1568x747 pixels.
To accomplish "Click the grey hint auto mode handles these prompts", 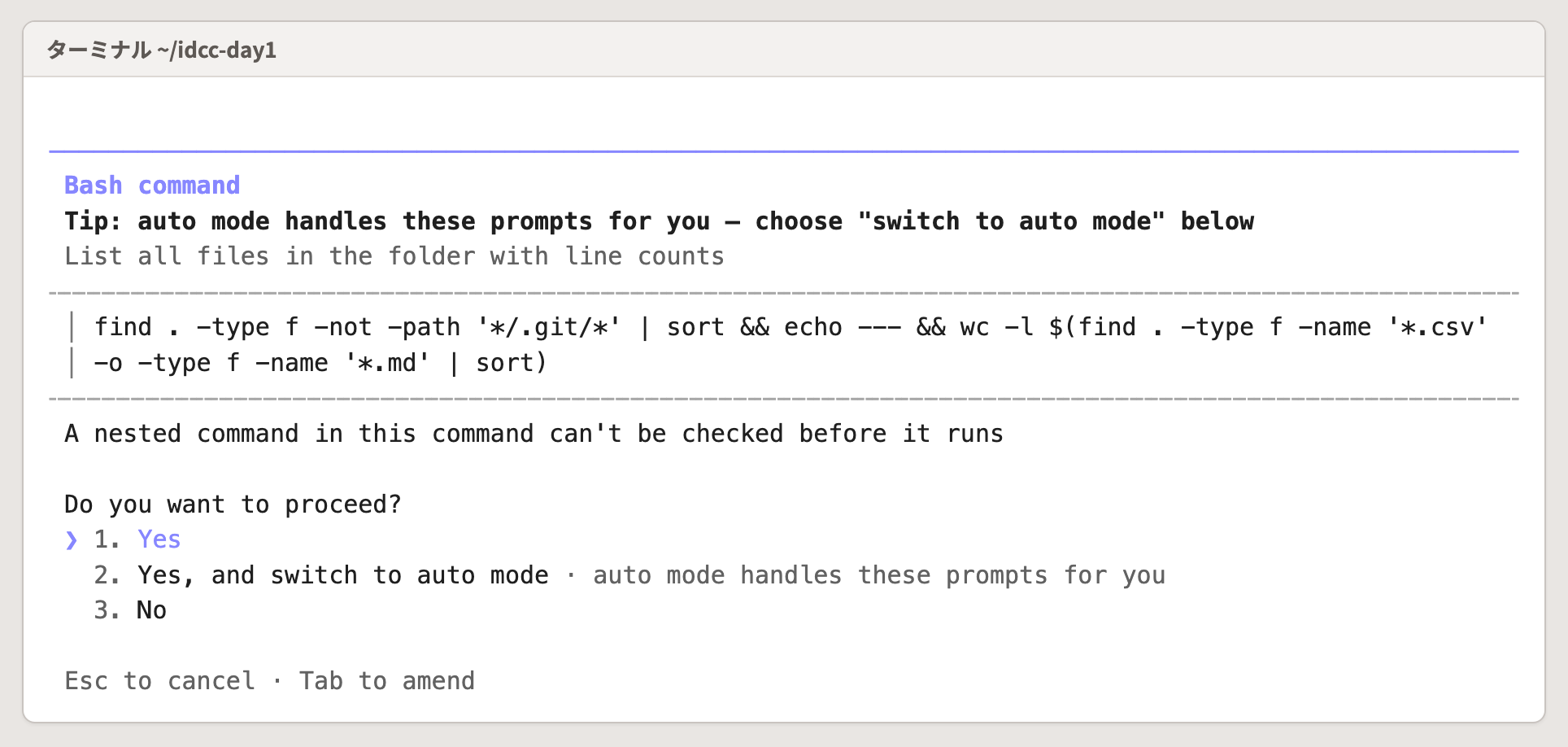I will (x=879, y=575).
